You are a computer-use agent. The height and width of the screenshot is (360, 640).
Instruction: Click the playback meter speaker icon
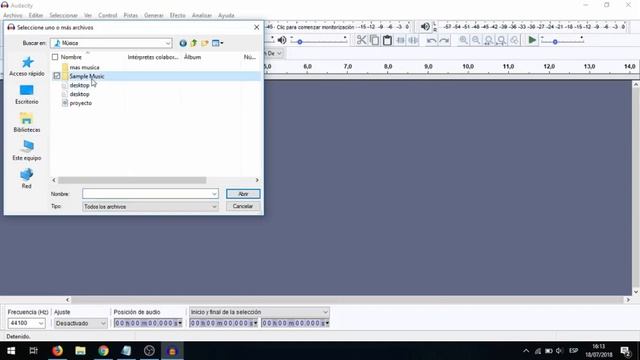click(x=425, y=27)
